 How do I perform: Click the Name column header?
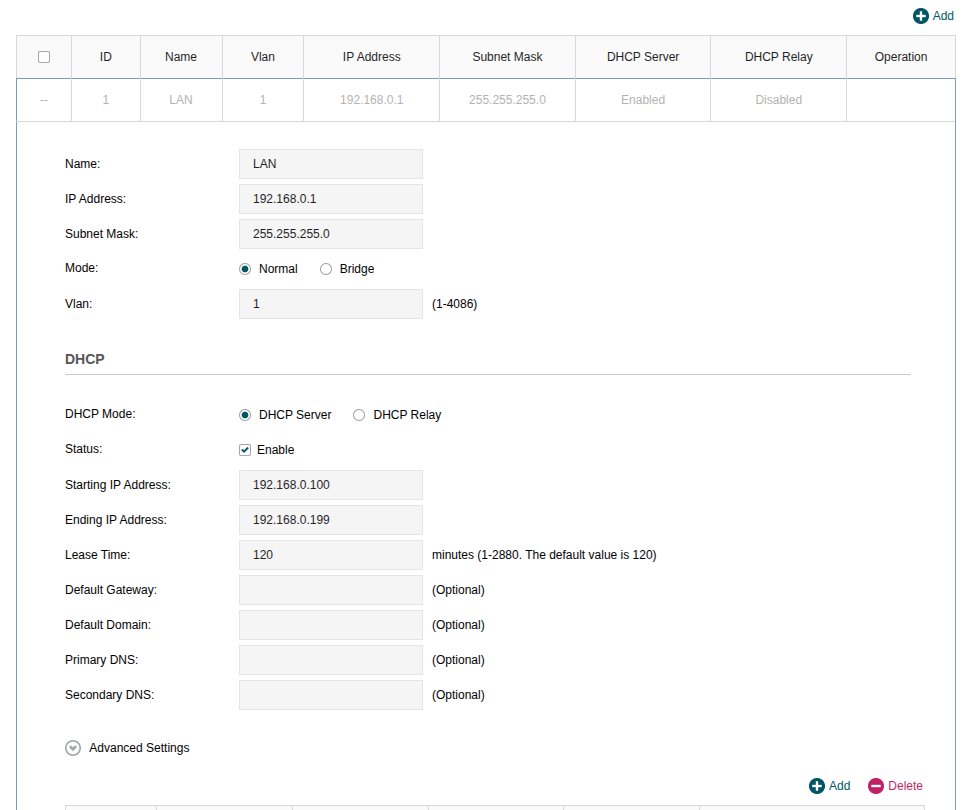point(181,57)
